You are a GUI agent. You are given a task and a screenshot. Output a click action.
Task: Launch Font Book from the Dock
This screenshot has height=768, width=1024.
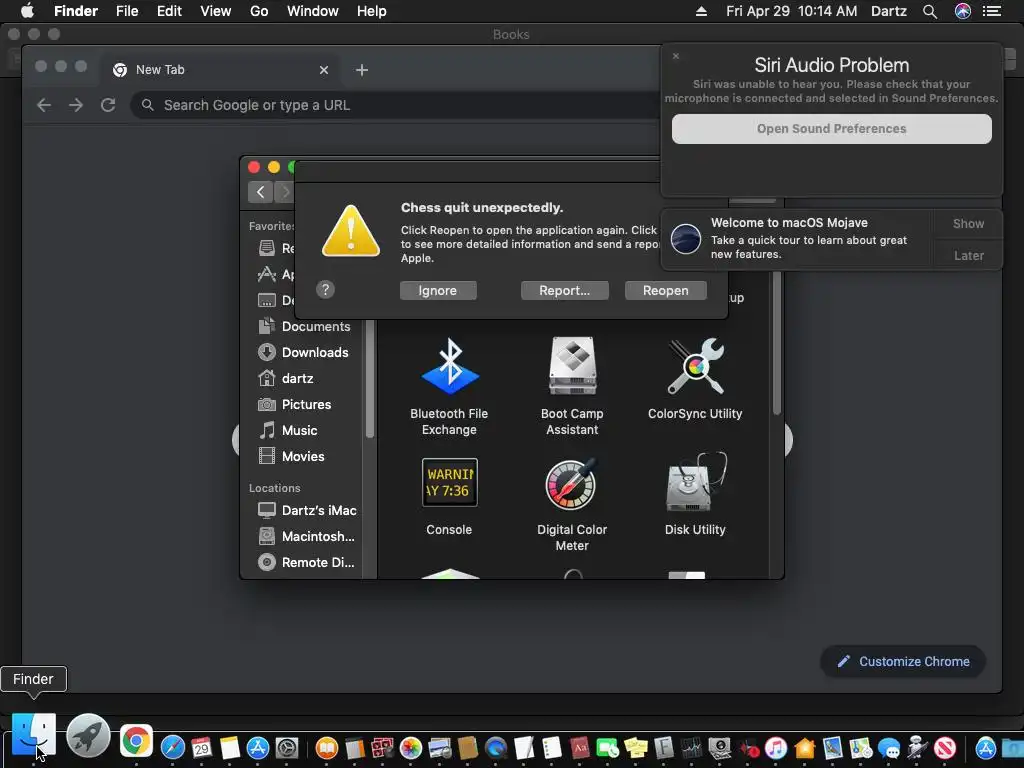pos(664,748)
